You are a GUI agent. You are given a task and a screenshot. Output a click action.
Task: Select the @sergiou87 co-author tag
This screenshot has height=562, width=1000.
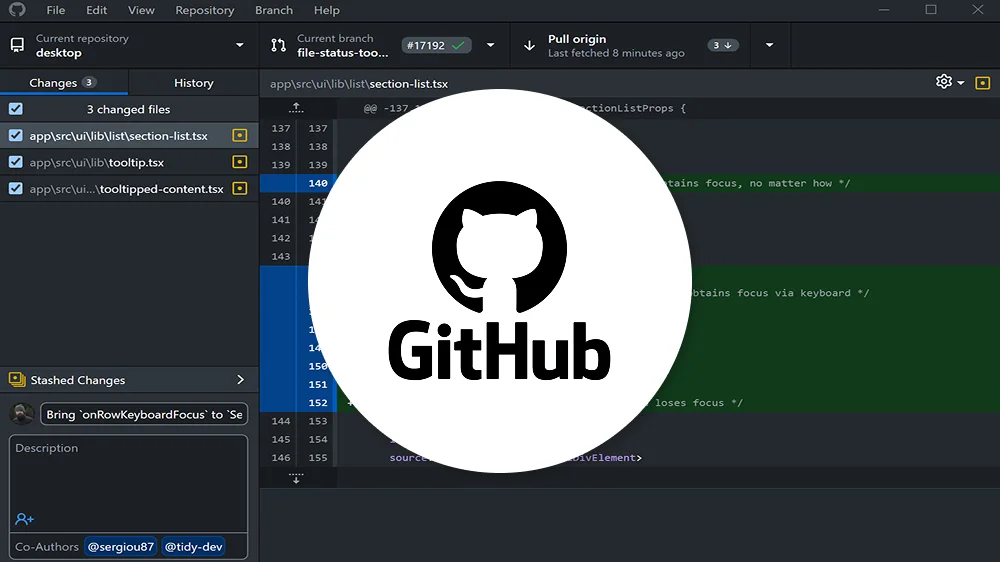click(121, 547)
